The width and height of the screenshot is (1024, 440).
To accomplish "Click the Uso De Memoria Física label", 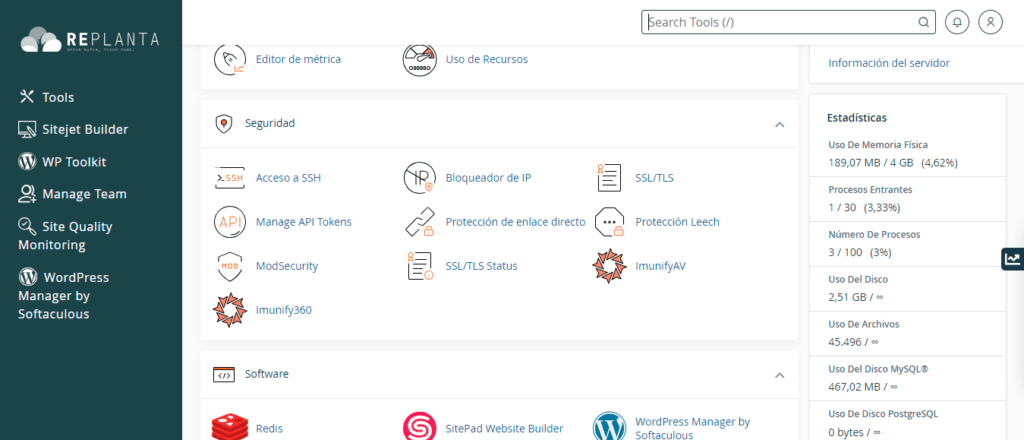I will 878,145.
